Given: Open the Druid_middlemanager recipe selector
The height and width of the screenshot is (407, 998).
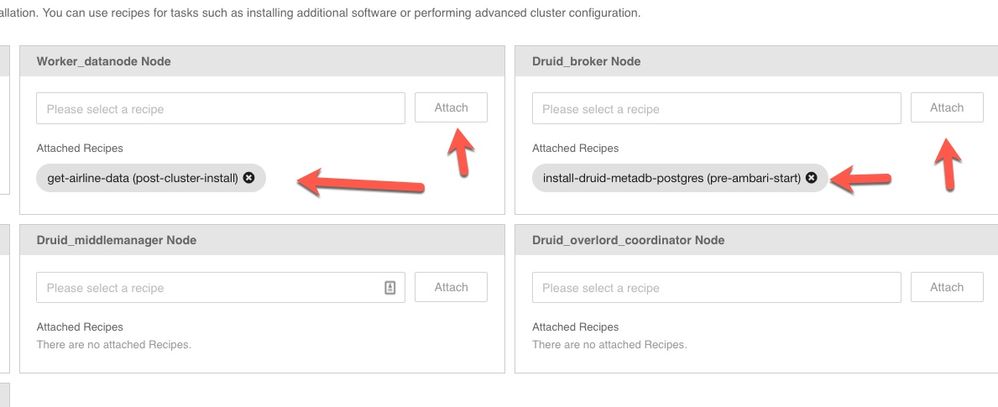Looking at the screenshot, I should click(220, 288).
